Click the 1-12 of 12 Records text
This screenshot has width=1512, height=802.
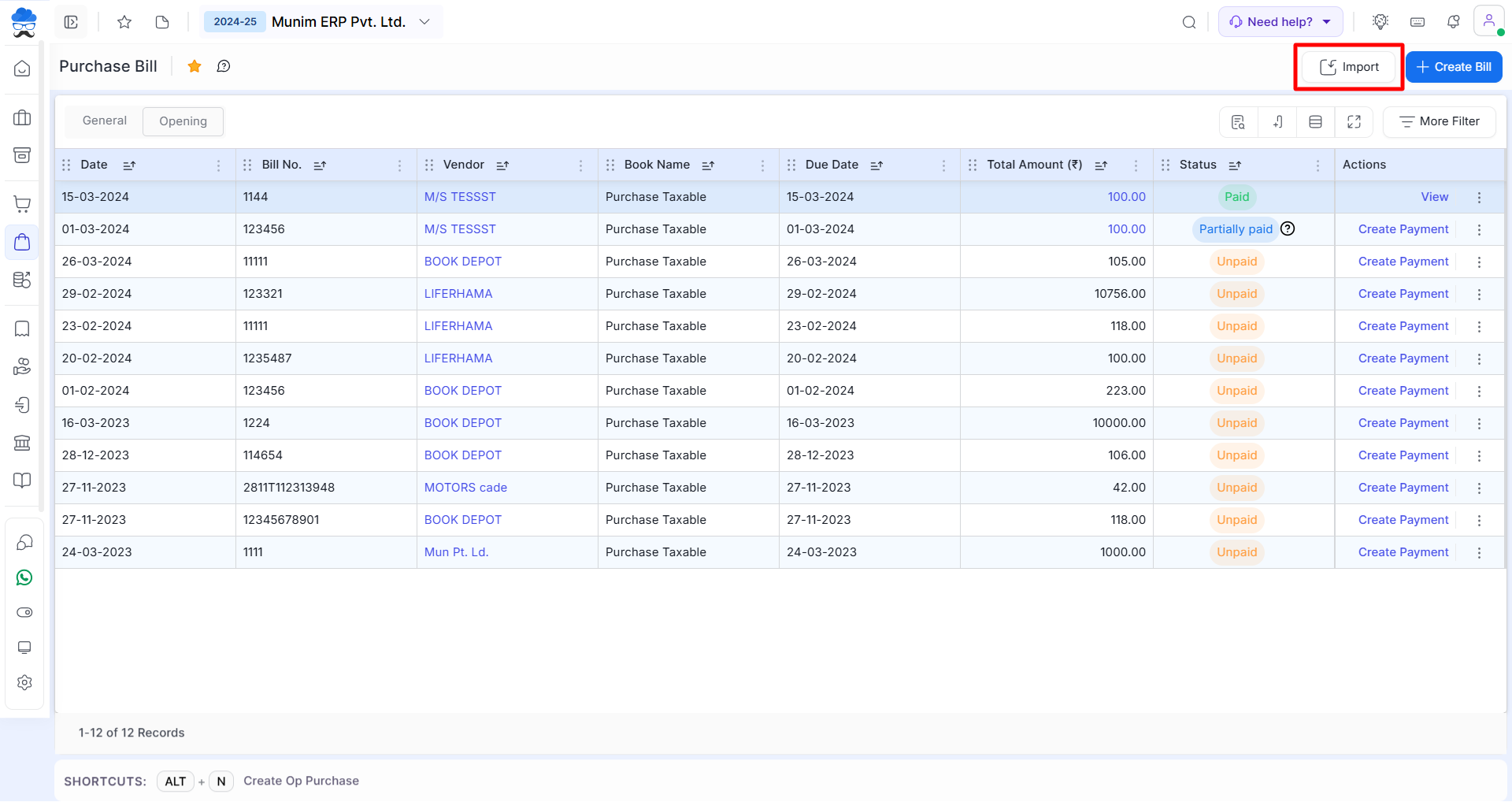(132, 733)
